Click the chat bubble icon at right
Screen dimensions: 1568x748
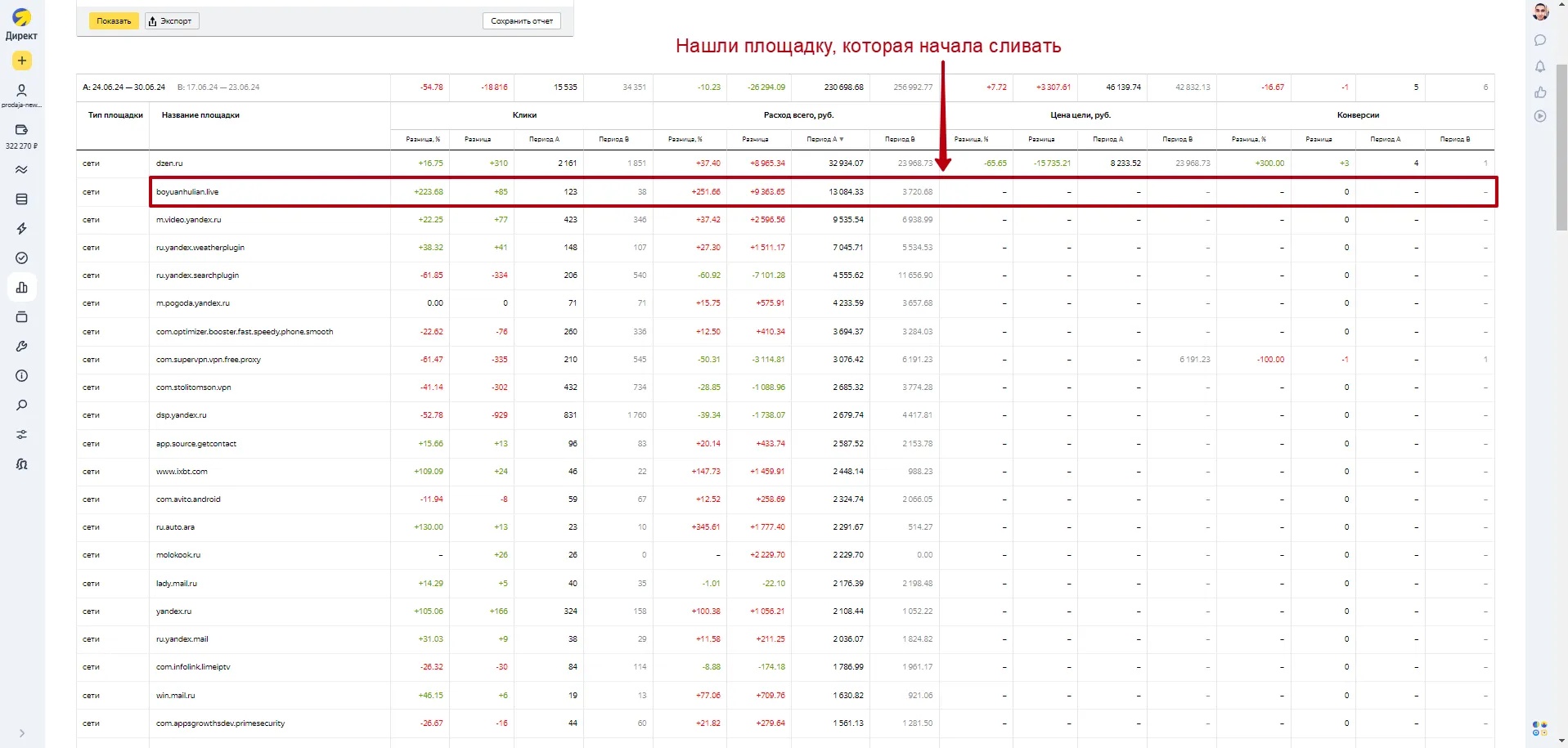pyautogui.click(x=1540, y=40)
